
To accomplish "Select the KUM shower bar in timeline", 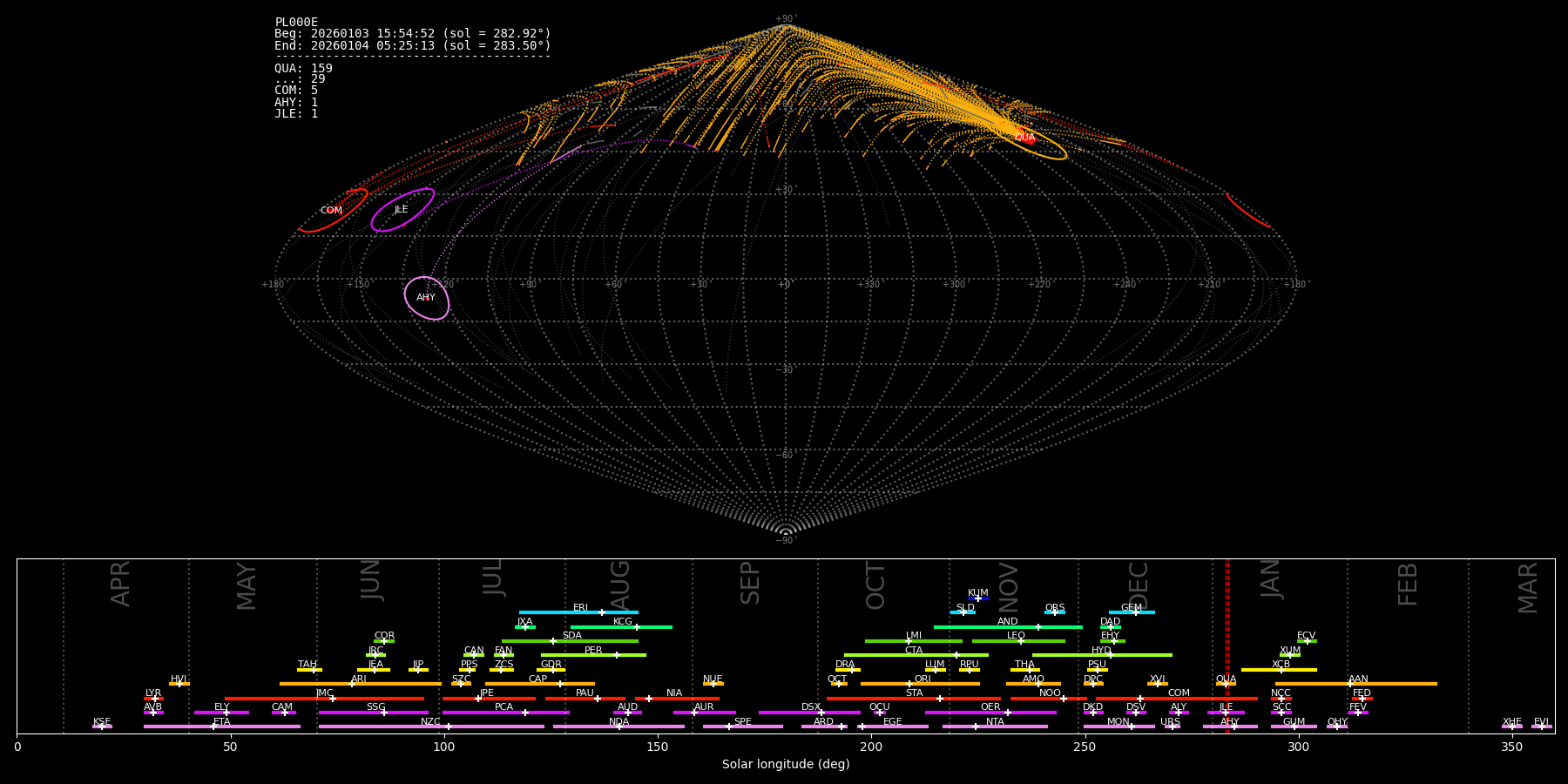I will [x=978, y=598].
